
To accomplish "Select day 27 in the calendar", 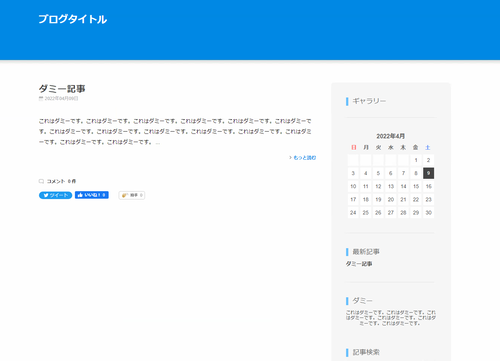I will coord(391,212).
